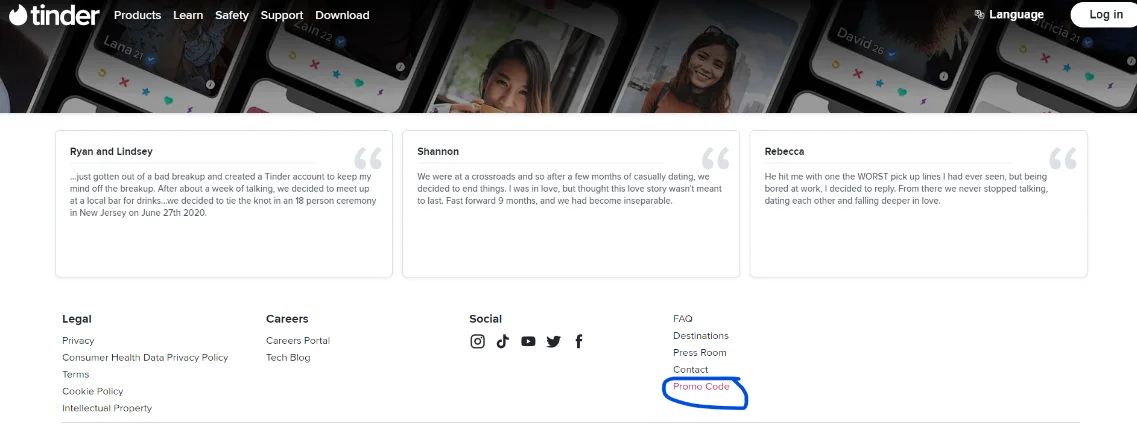Open the Contact link

coord(690,369)
